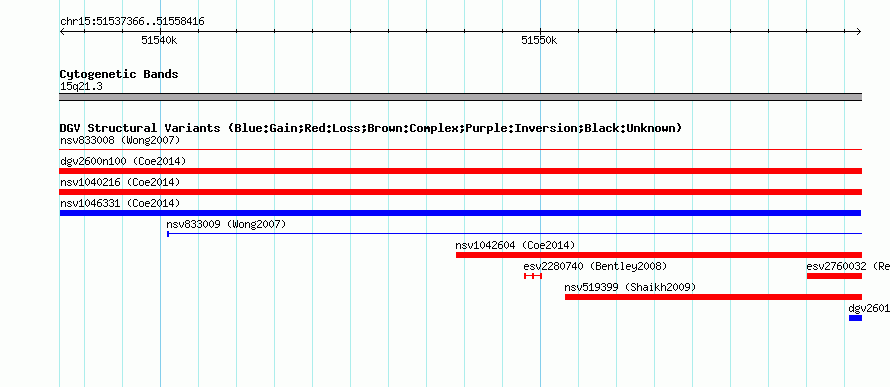Select the red nsv519399 loss bar
This screenshot has height=387, width=890.
click(713, 297)
